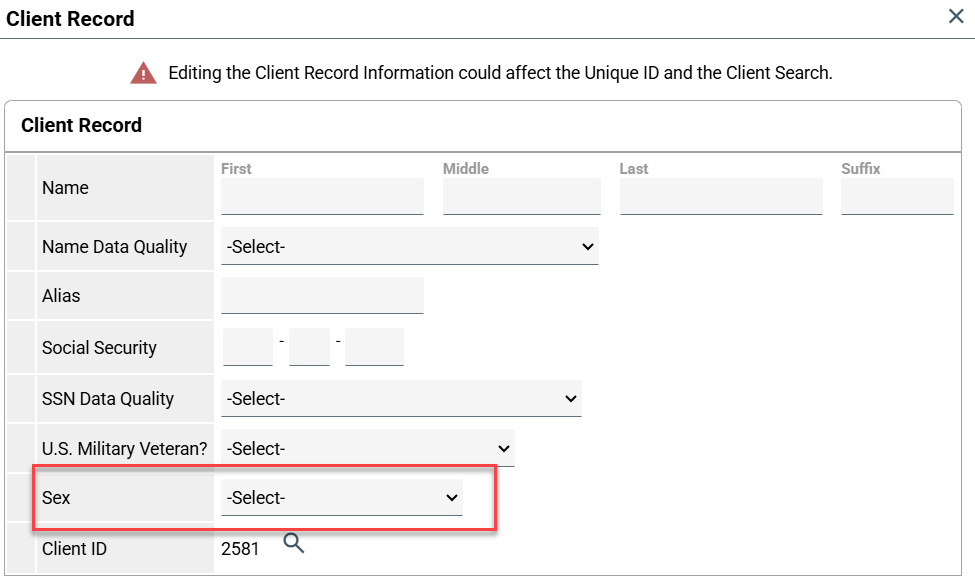Click the Client ID number 2581

pyautogui.click(x=240, y=549)
